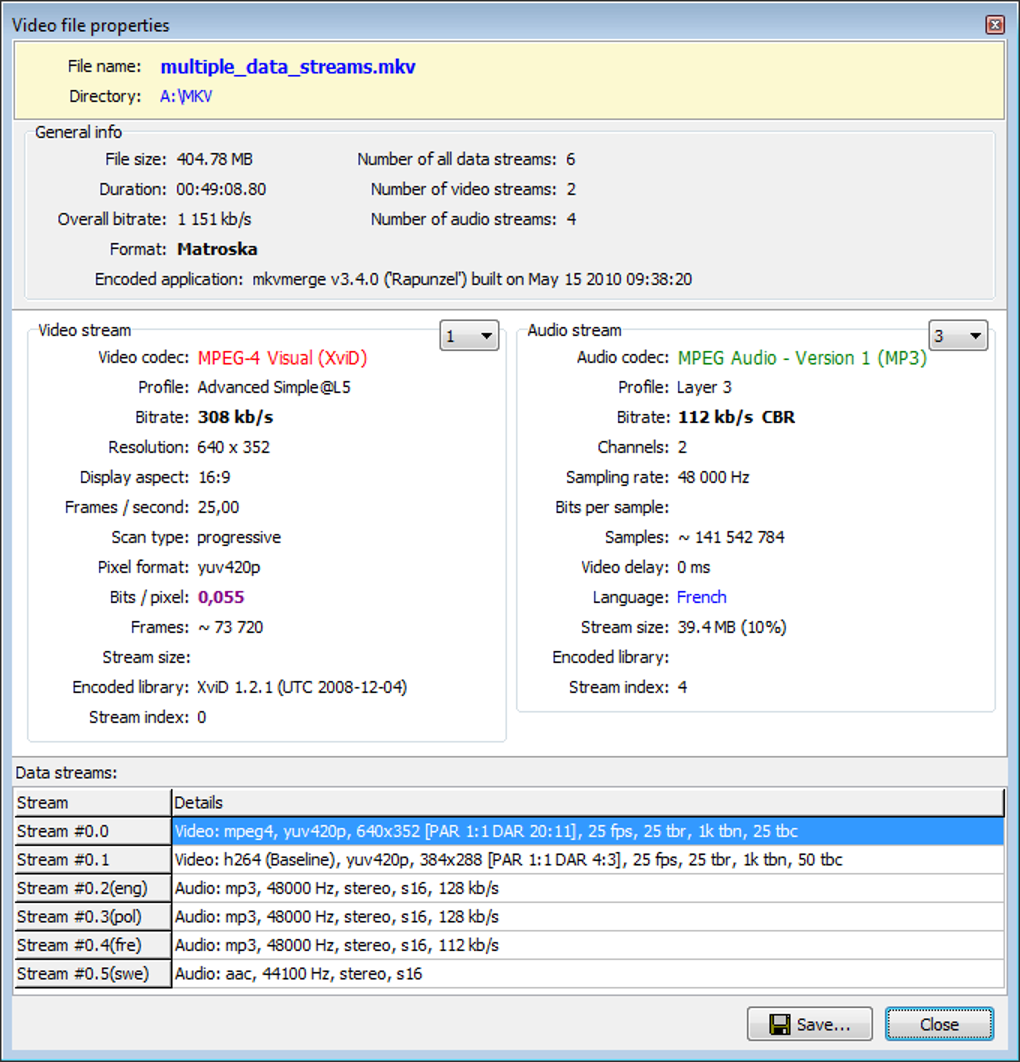Click the encoded library XviD 1.2.1 text
Image resolution: width=1020 pixels, height=1062 pixels.
click(x=302, y=687)
